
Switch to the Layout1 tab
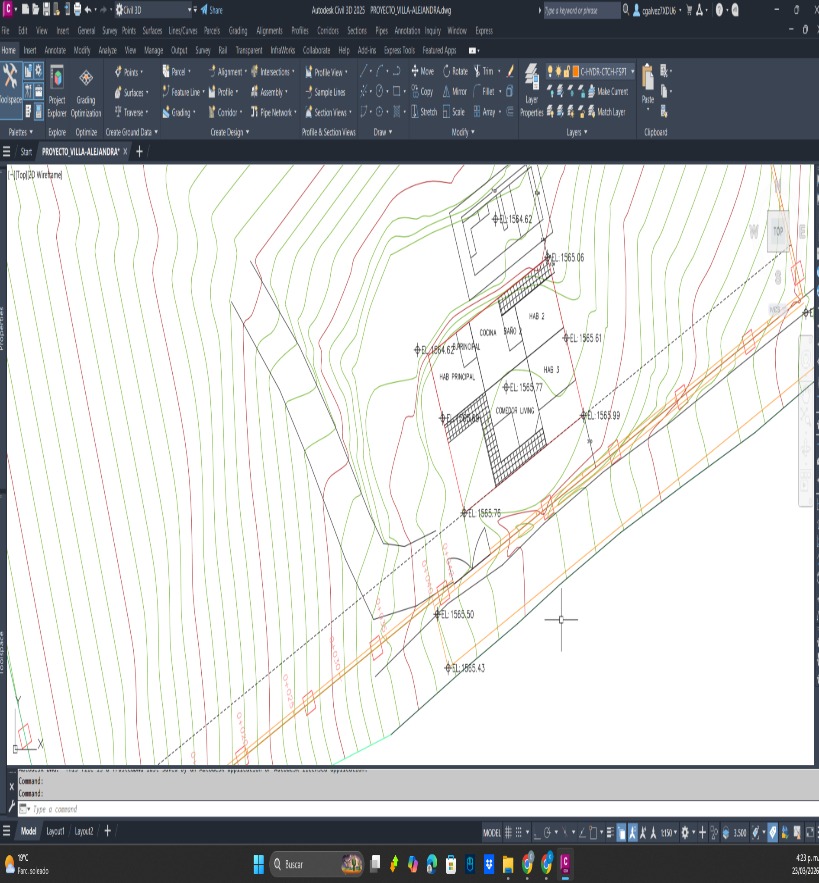(55, 831)
